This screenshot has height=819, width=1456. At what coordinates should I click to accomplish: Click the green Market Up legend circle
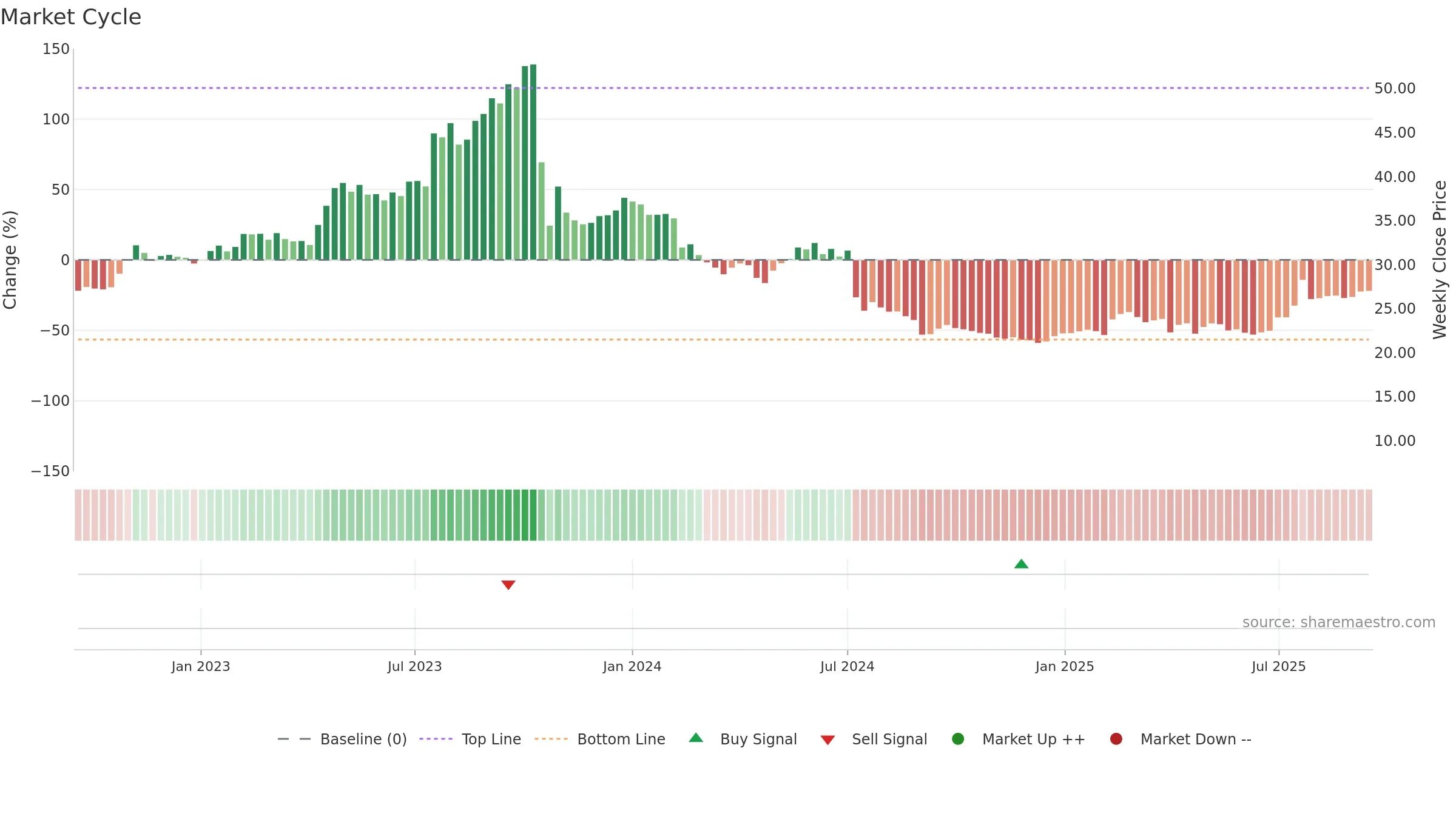[958, 739]
